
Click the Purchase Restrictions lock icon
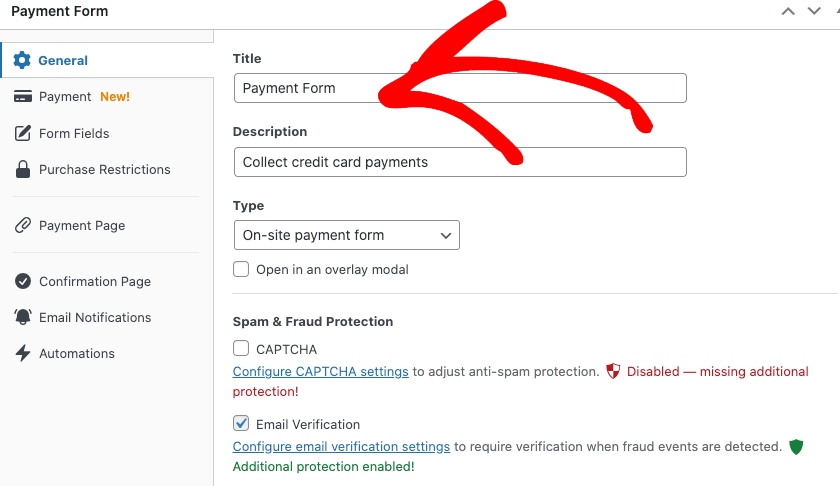[x=22, y=170]
